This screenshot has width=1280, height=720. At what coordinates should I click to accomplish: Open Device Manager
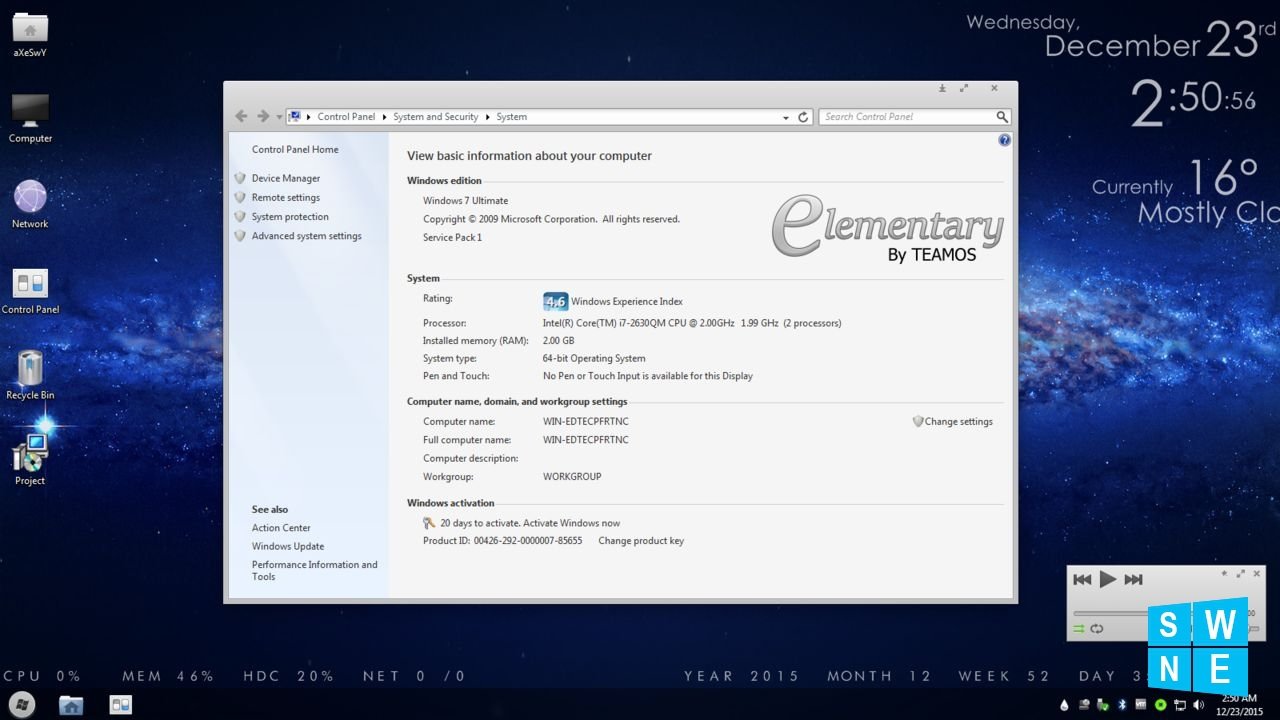click(286, 178)
